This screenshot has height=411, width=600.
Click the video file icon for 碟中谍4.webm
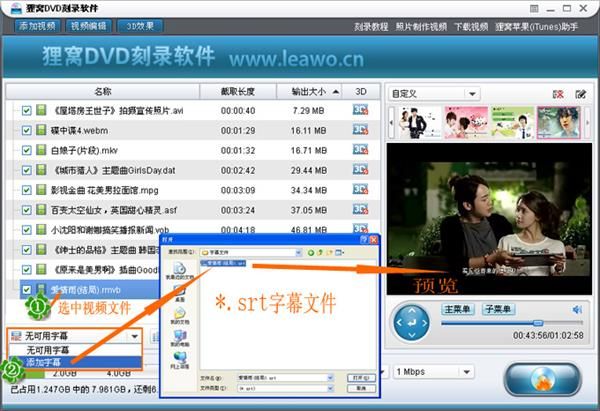[41, 130]
